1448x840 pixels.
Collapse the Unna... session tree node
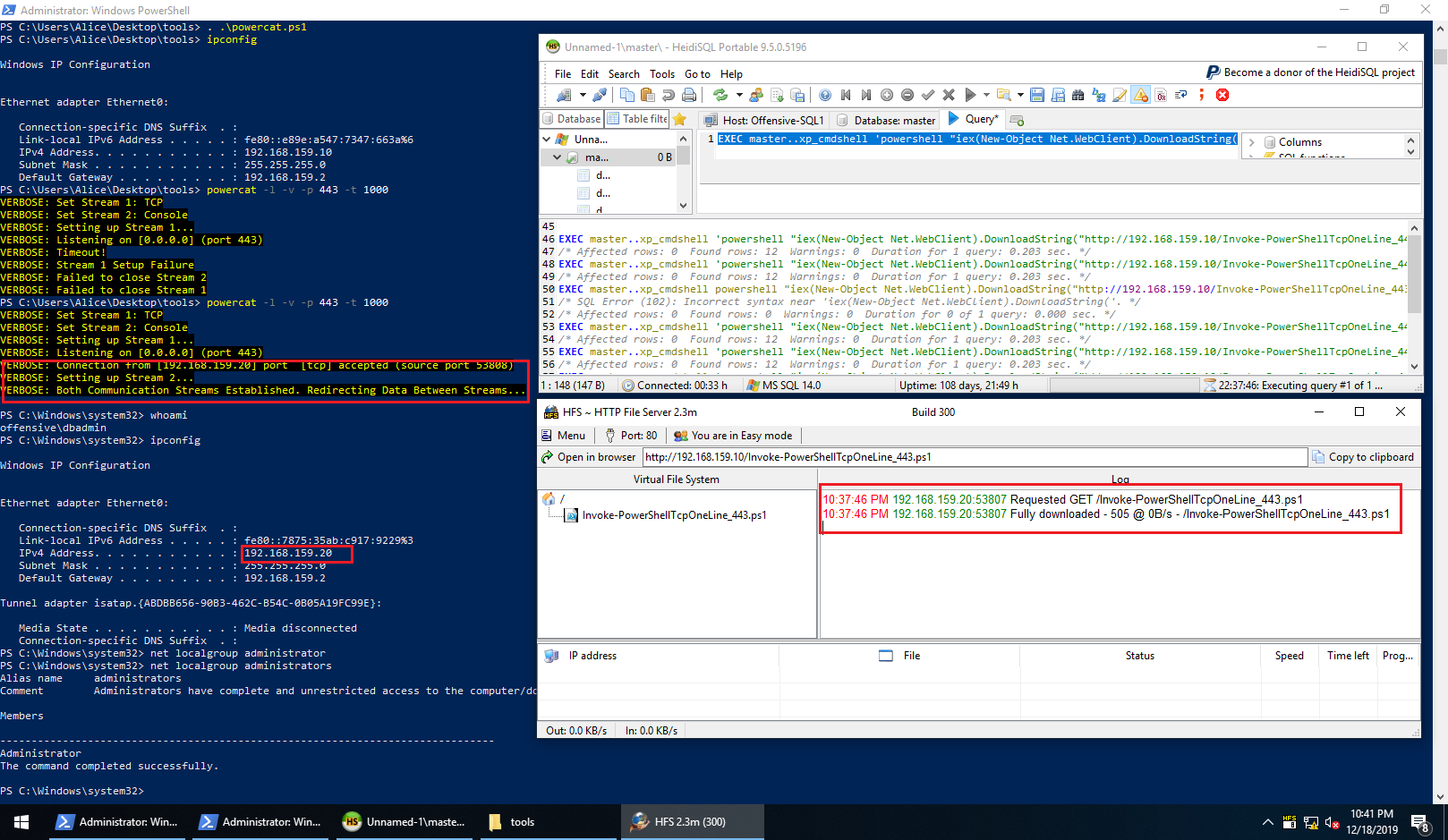pyautogui.click(x=547, y=139)
